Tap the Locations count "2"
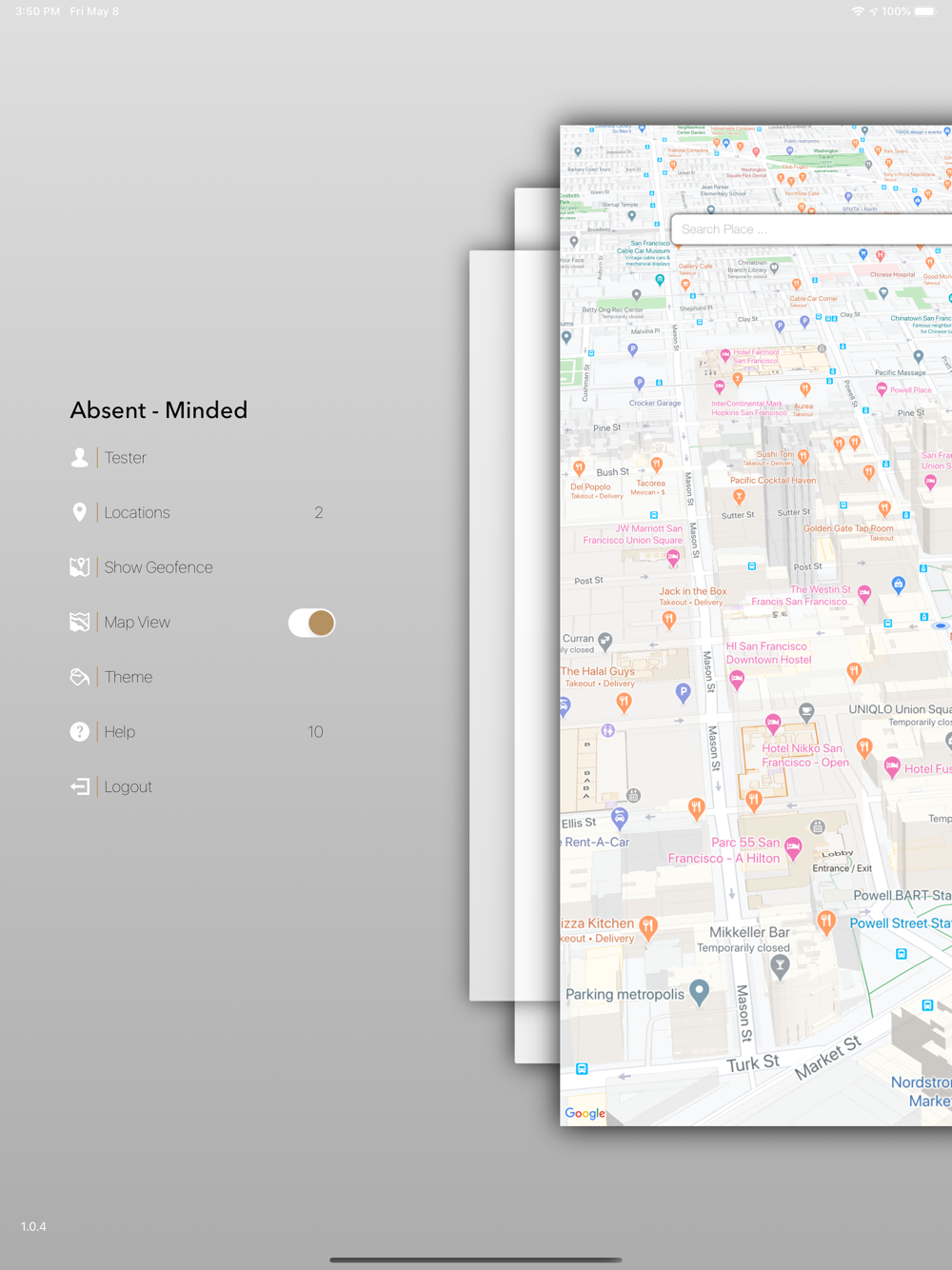The height and width of the screenshot is (1270, 952). click(318, 512)
